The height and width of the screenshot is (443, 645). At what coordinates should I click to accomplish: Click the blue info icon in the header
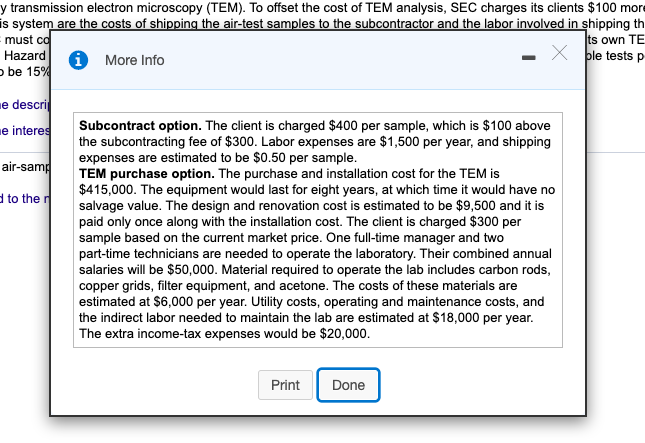click(x=78, y=60)
